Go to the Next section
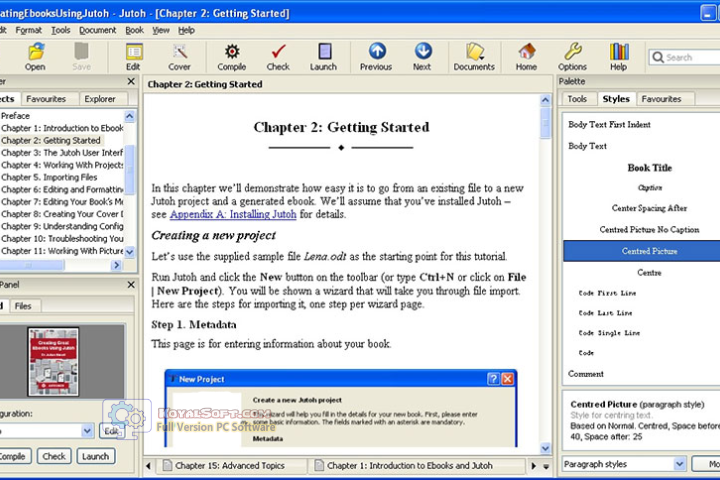This screenshot has height=480, width=720. pyautogui.click(x=422, y=56)
